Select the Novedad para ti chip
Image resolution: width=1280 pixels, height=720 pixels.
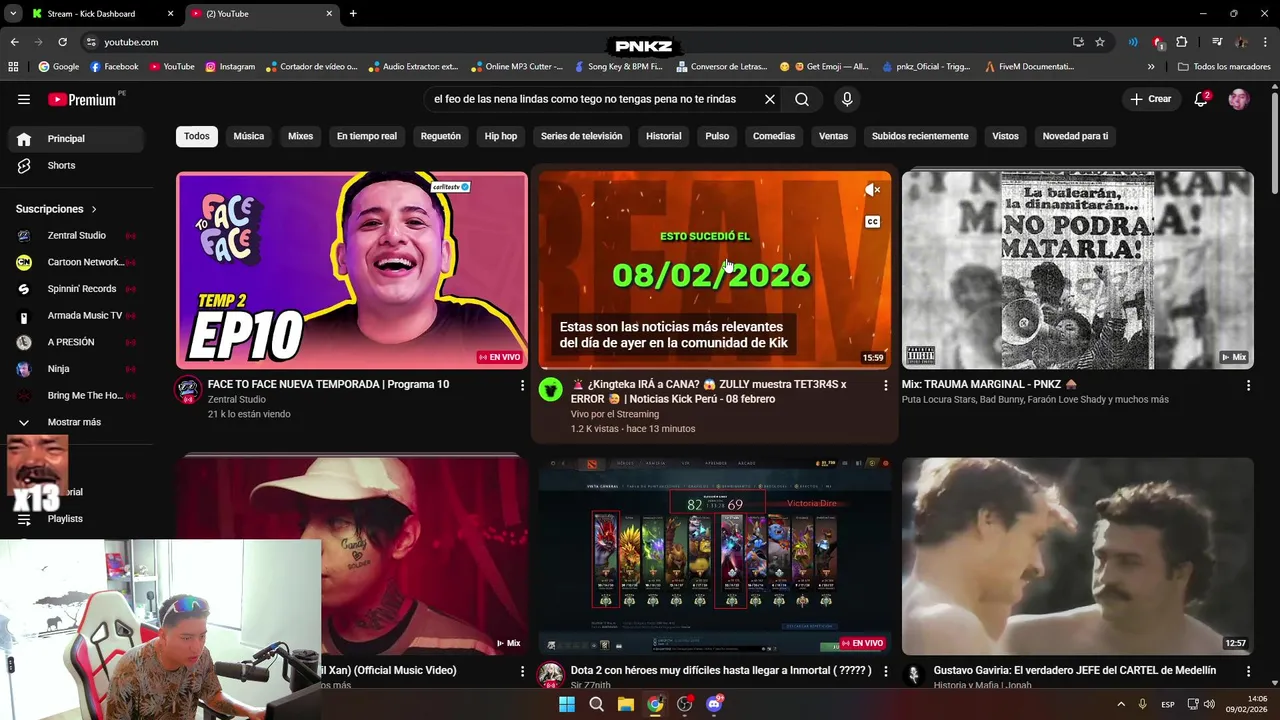(x=1075, y=136)
